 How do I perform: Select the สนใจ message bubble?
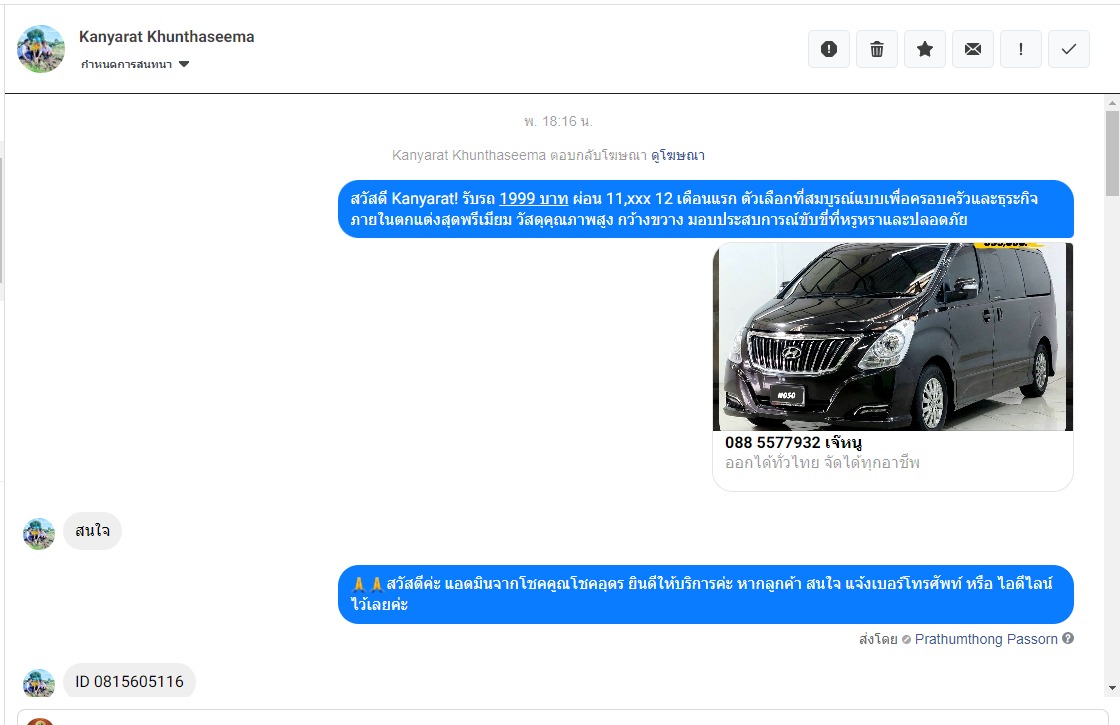point(93,531)
